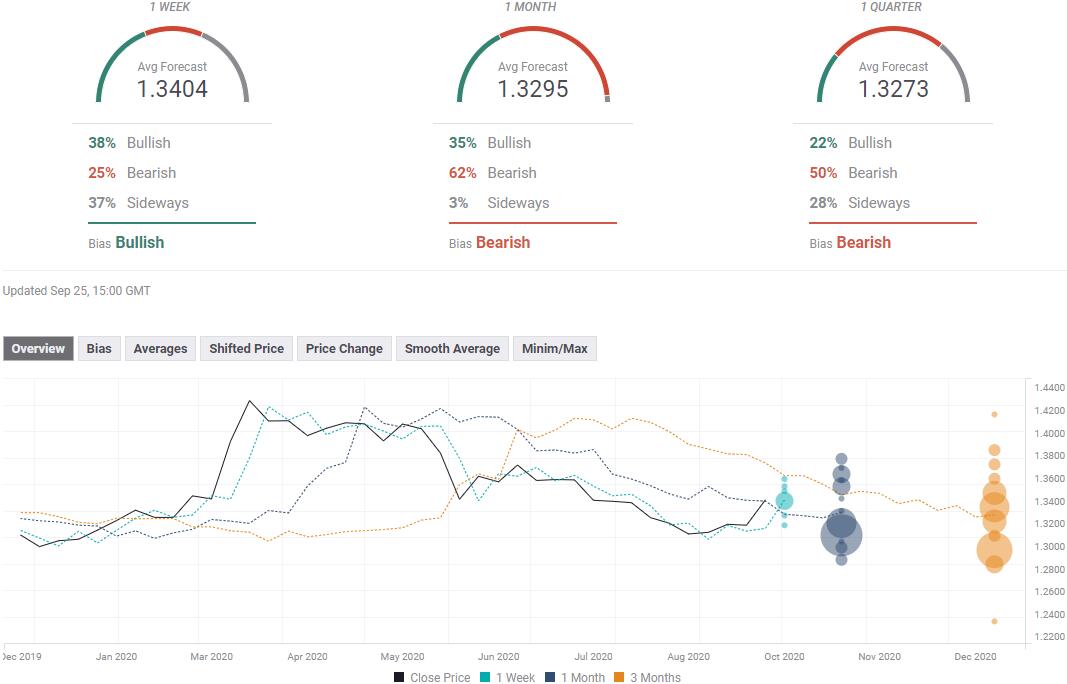The height and width of the screenshot is (684, 1067).
Task: Toggle the 1 Week legend swatch
Action: (485, 677)
